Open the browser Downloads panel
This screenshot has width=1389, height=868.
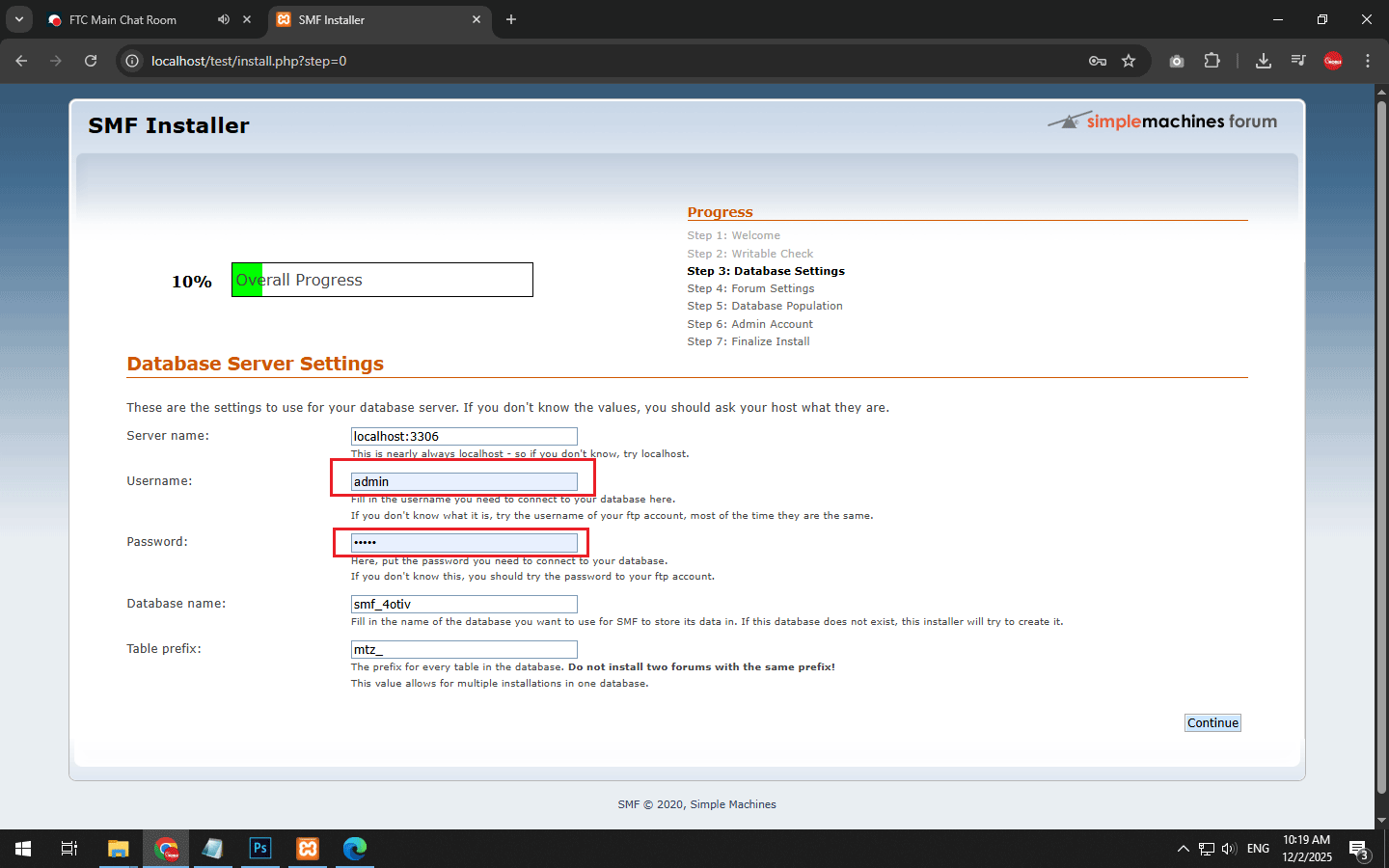point(1263,61)
